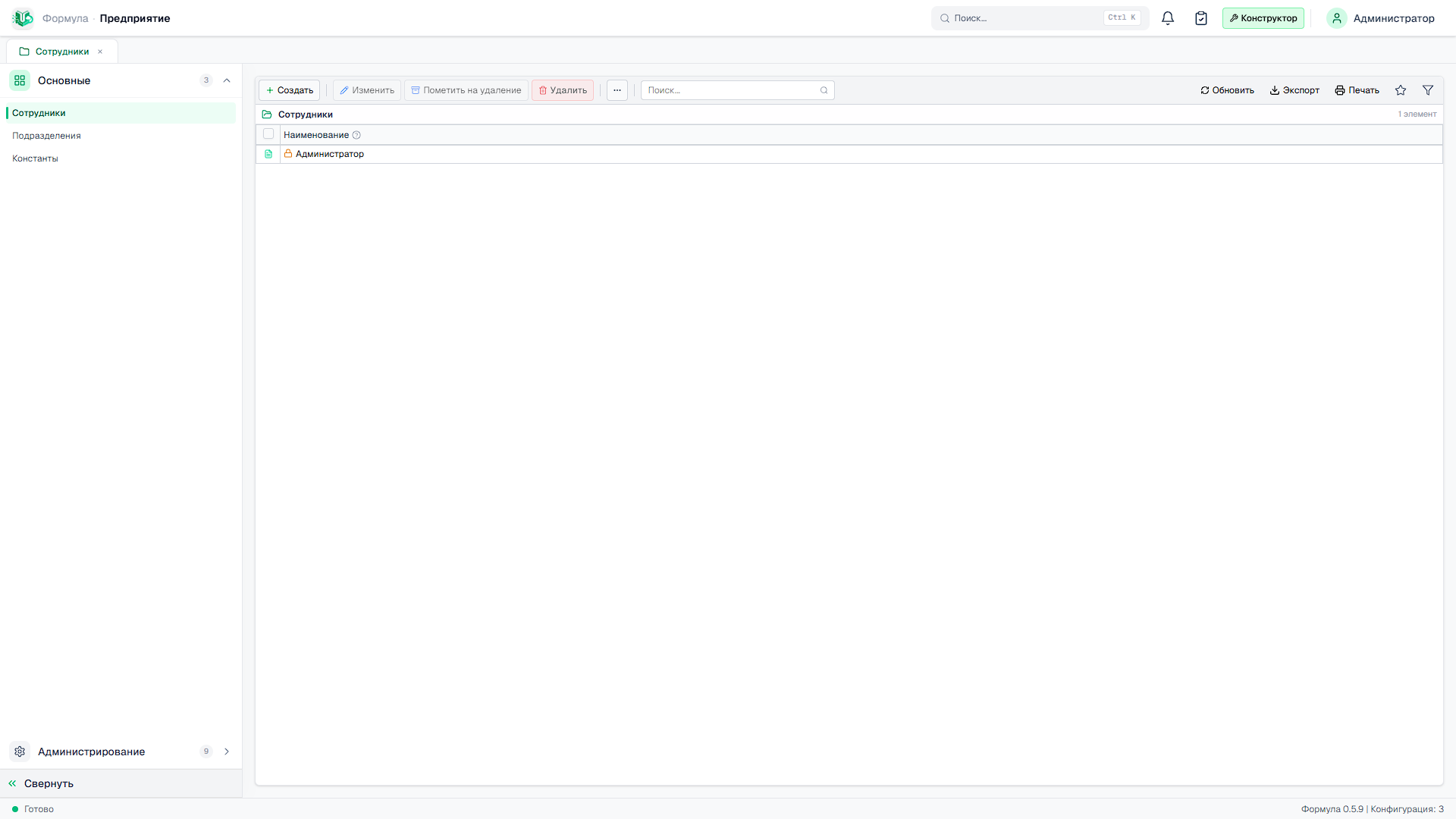1456x819 pixels.
Task: Open Конструктор mode button
Action: click(1263, 18)
